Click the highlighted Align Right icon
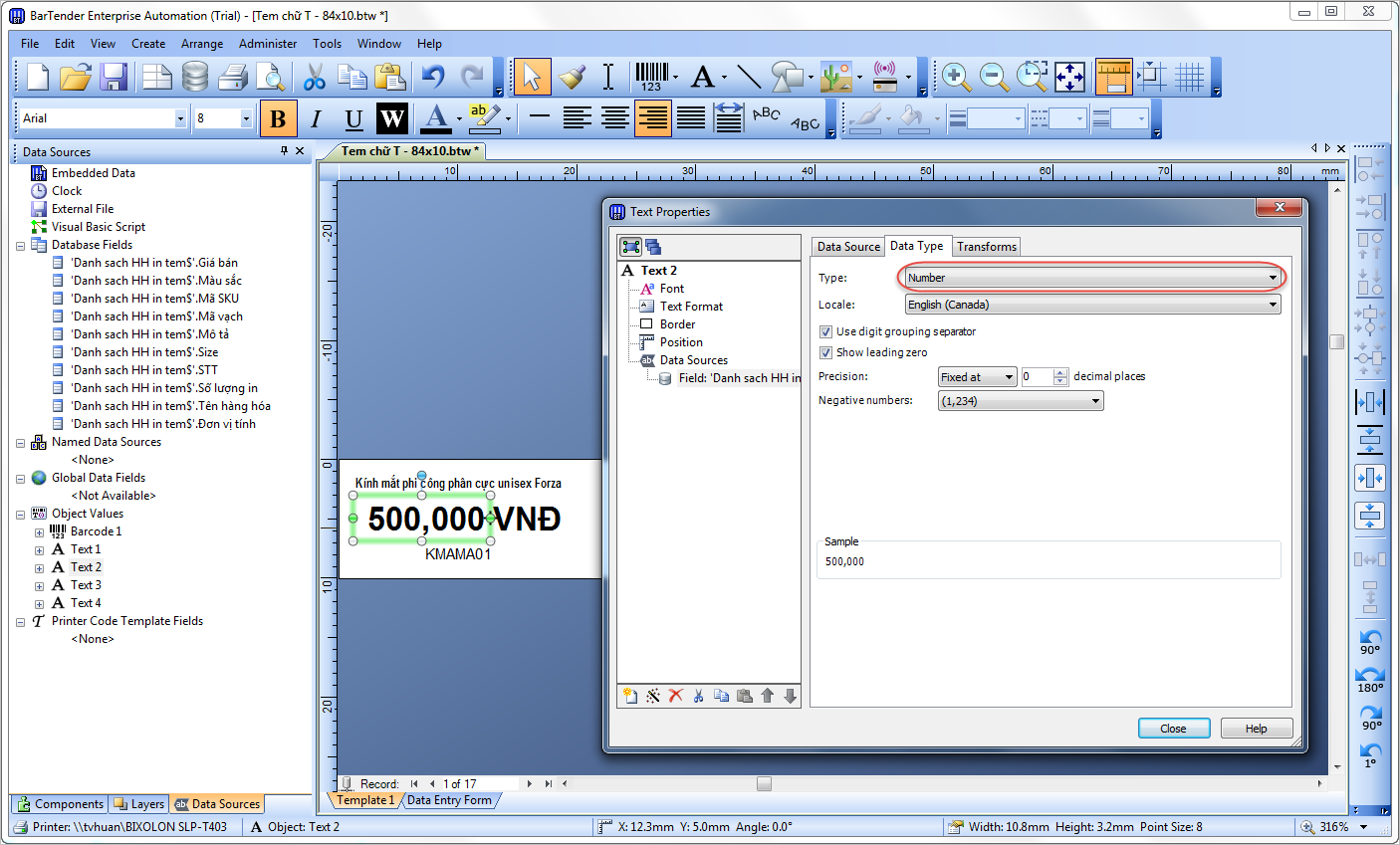The width and height of the screenshot is (1400, 845). 653,118
